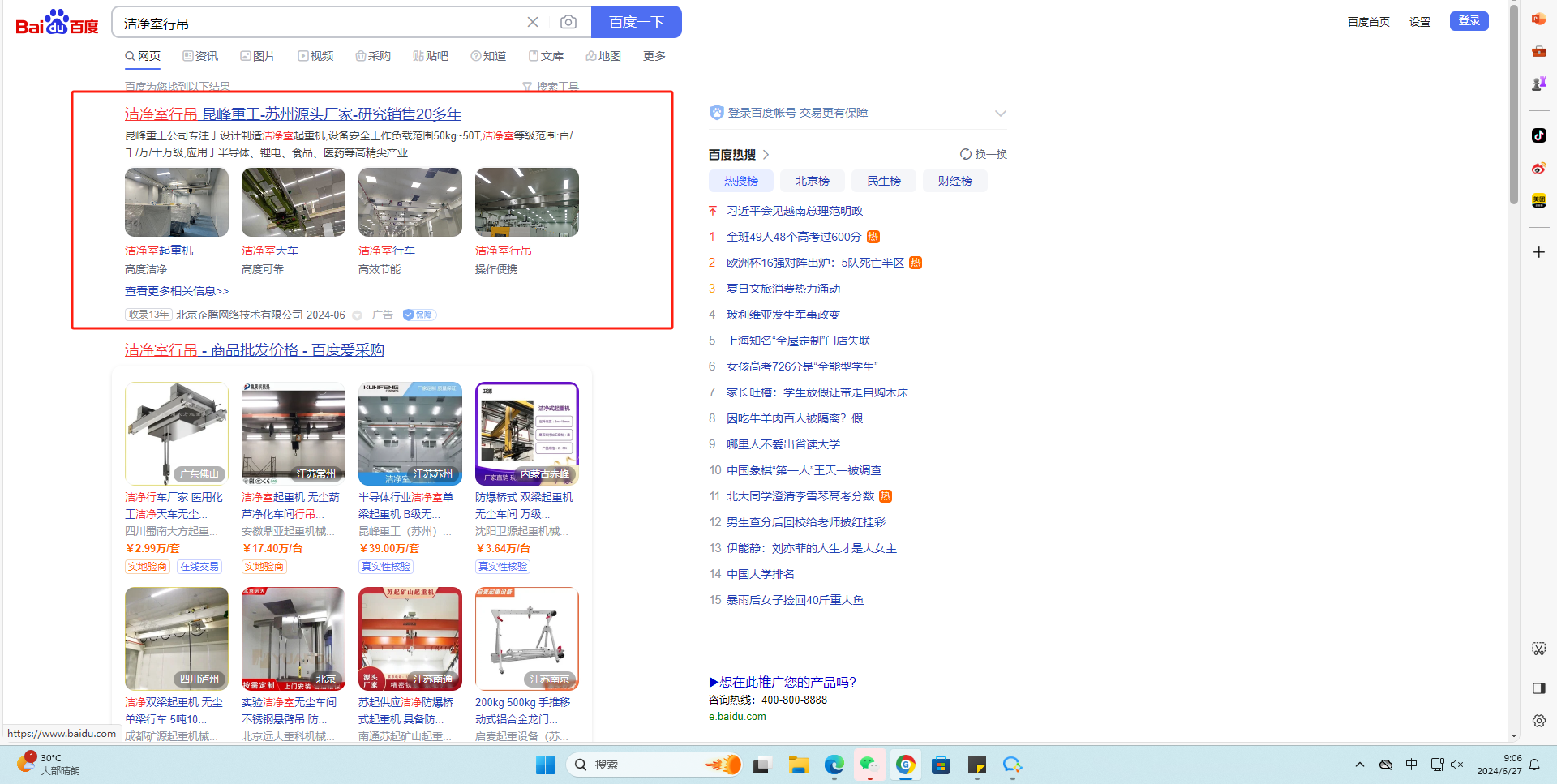The width and height of the screenshot is (1557, 784).
Task: Open the PowerPoint icon in the sidebar
Action: pos(1538,19)
